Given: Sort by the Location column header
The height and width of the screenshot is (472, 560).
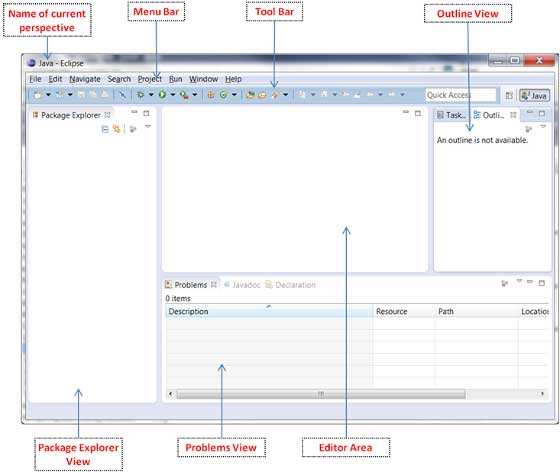Looking at the screenshot, I should coord(534,311).
